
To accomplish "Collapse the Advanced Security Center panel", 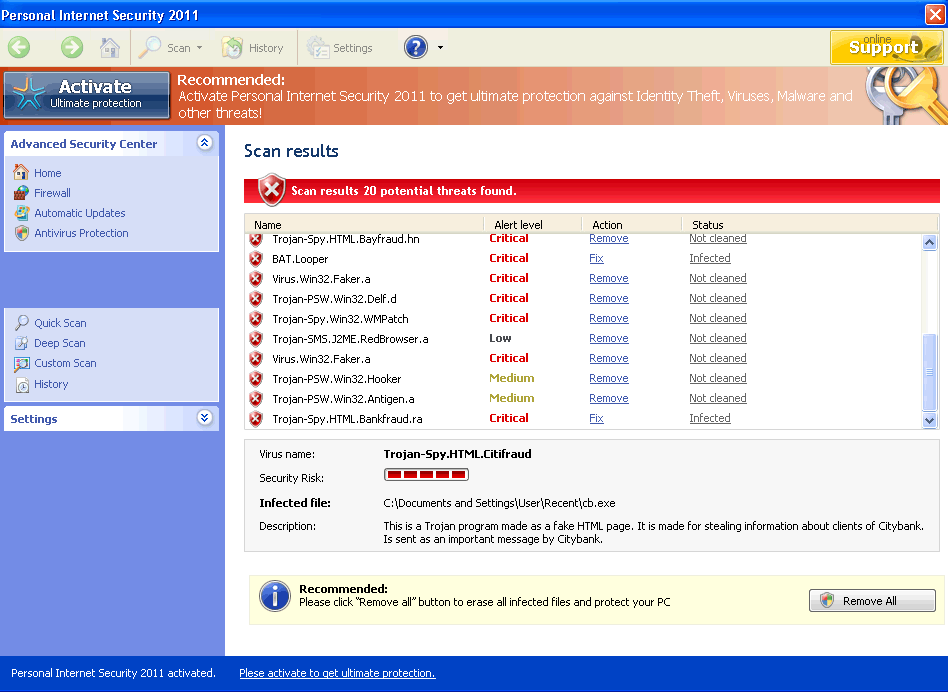I will pos(205,143).
